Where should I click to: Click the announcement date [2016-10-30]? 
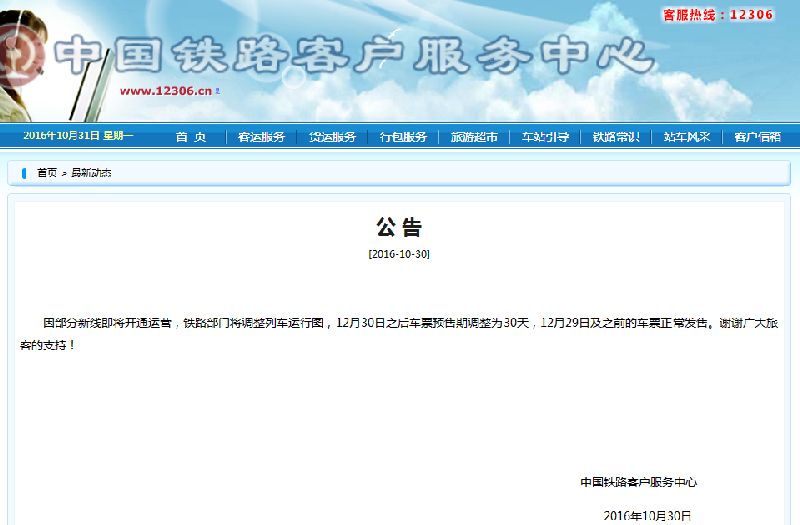[399, 254]
